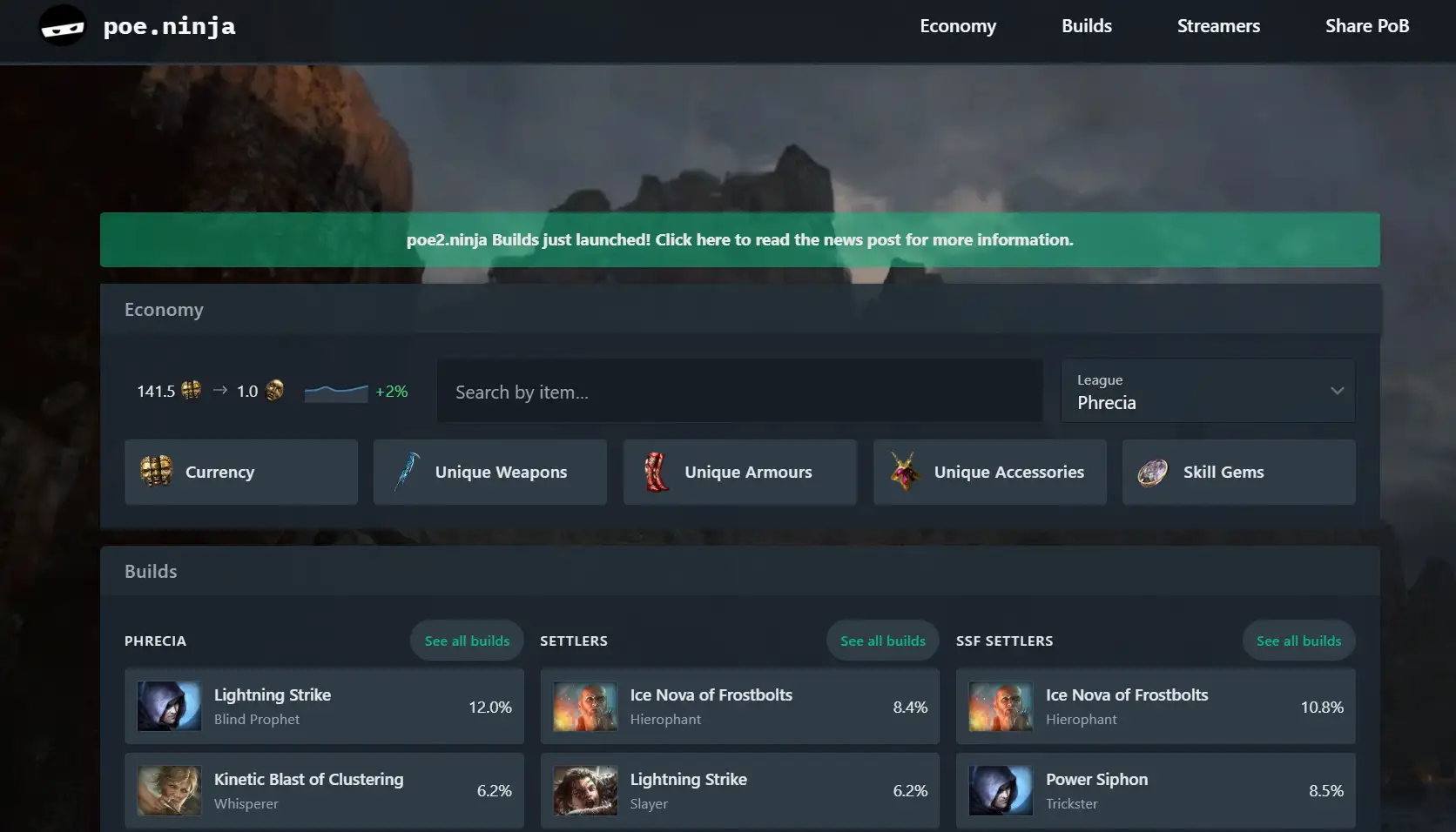
Task: Click the Divine Orb icon beside 1.0
Action: (x=275, y=390)
